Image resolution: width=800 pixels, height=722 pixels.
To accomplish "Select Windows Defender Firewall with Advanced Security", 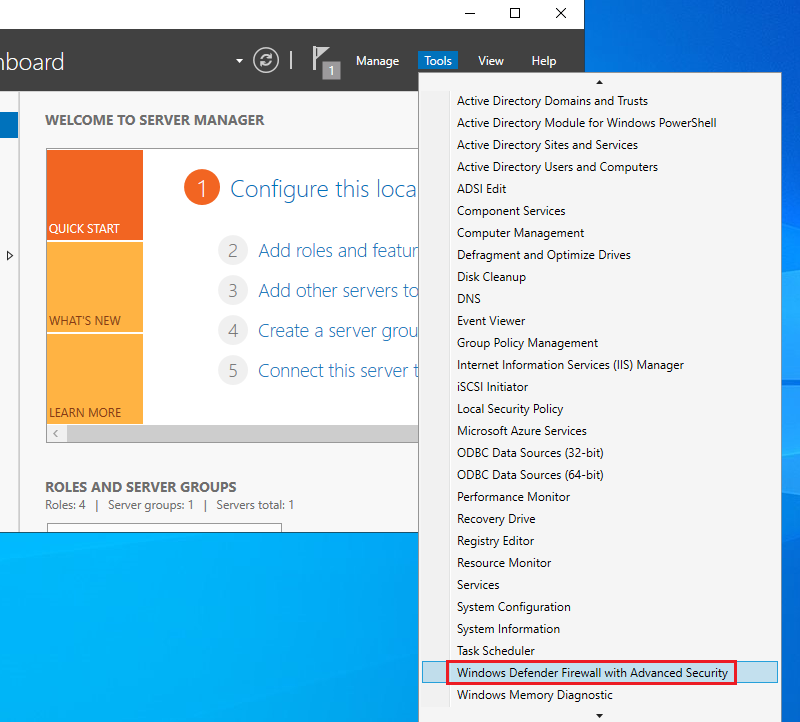I will coord(591,672).
